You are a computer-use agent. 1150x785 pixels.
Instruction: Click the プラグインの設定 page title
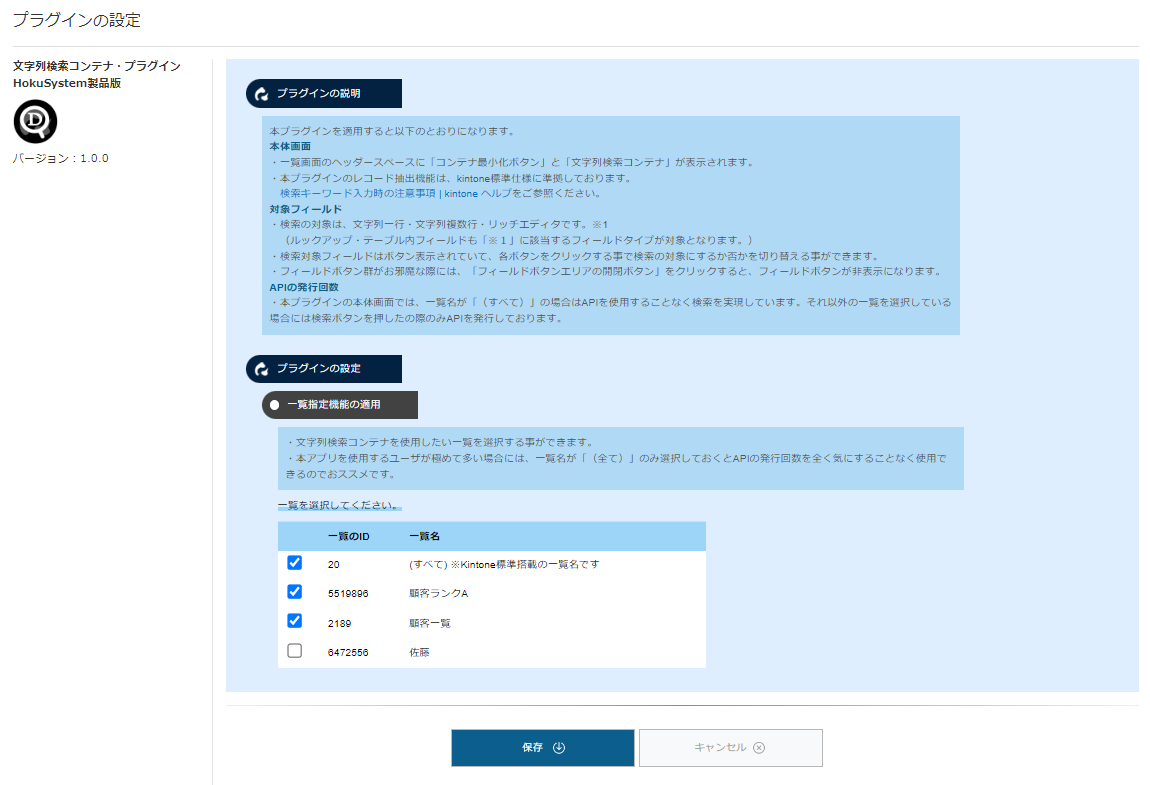[x=76, y=19]
